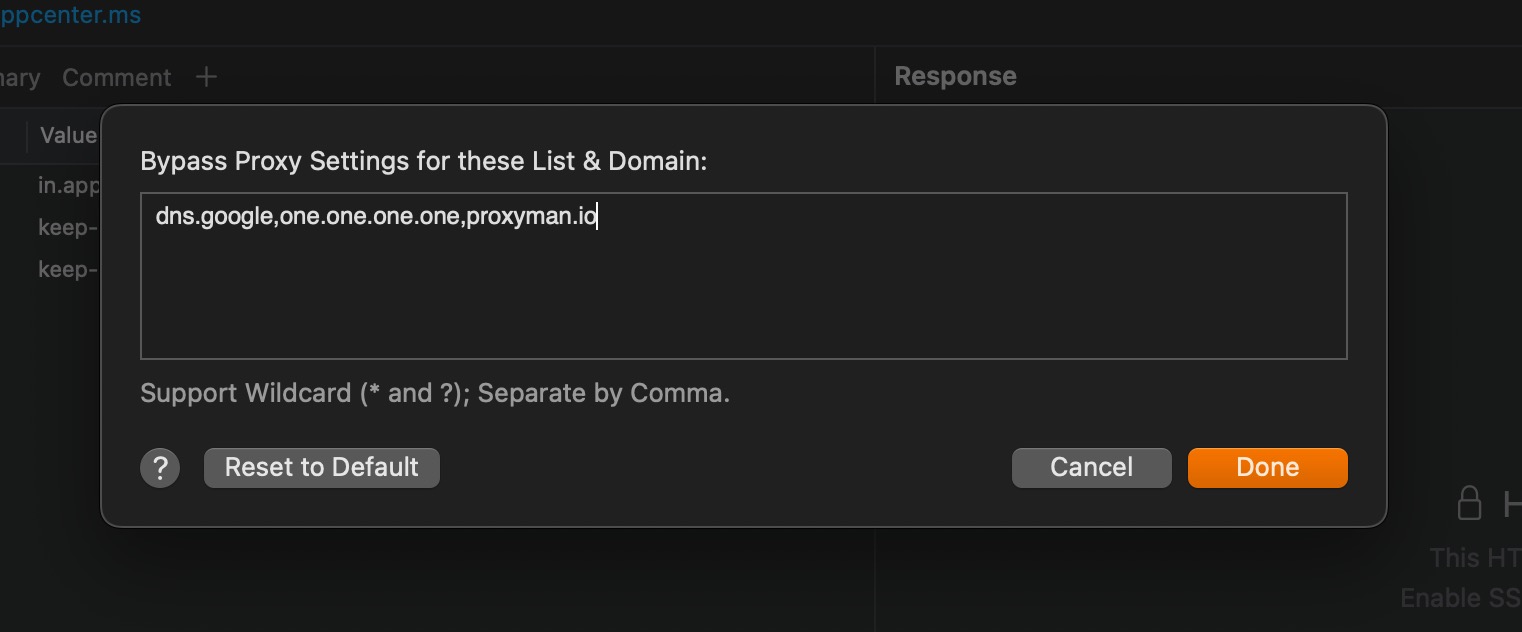Place cursor after proxyman.io in the field
1522x632 pixels.
point(598,216)
